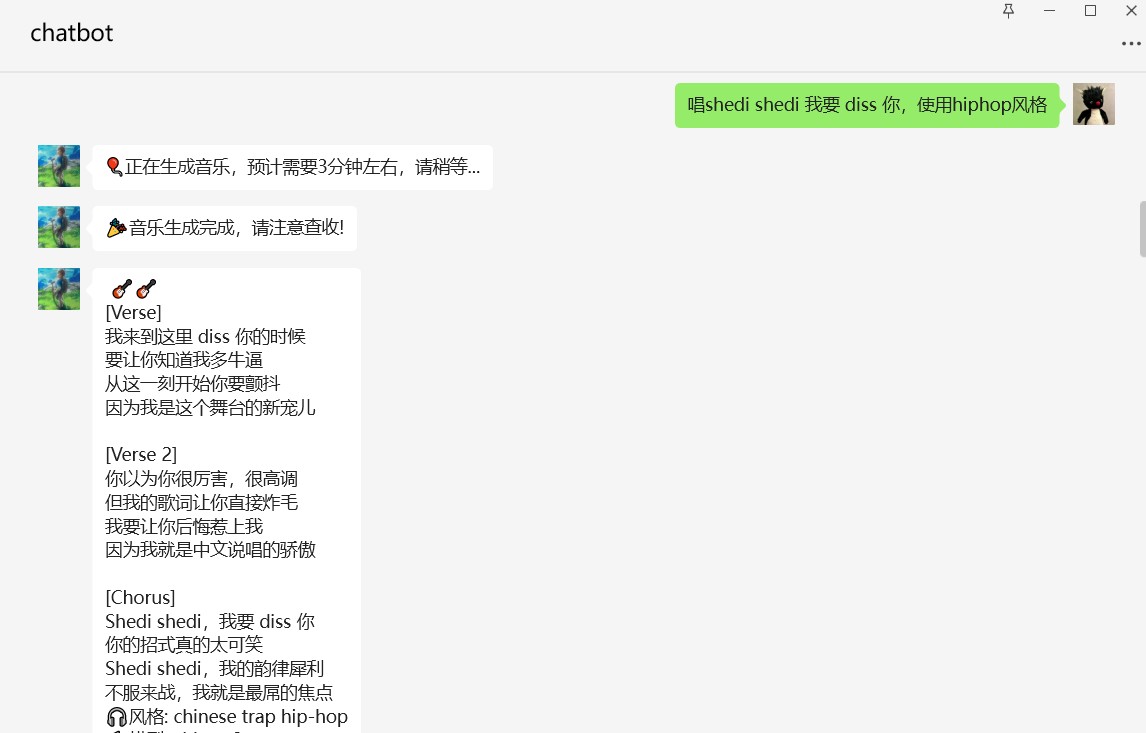
Task: Click lyric line '因为我就是中文说唱的骄傲'
Action: tap(210, 550)
